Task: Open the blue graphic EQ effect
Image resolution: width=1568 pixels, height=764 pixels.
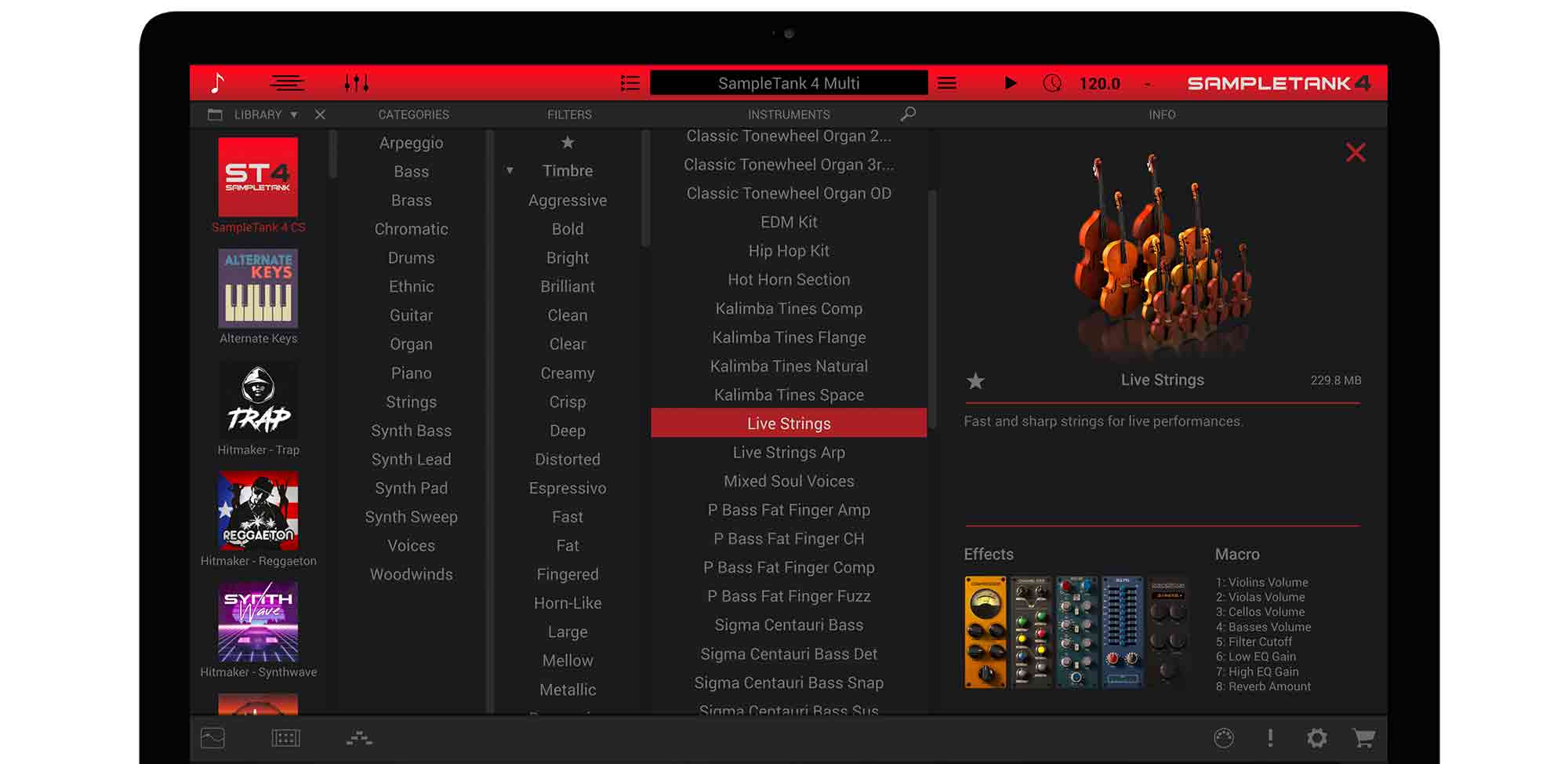Action: [1123, 632]
